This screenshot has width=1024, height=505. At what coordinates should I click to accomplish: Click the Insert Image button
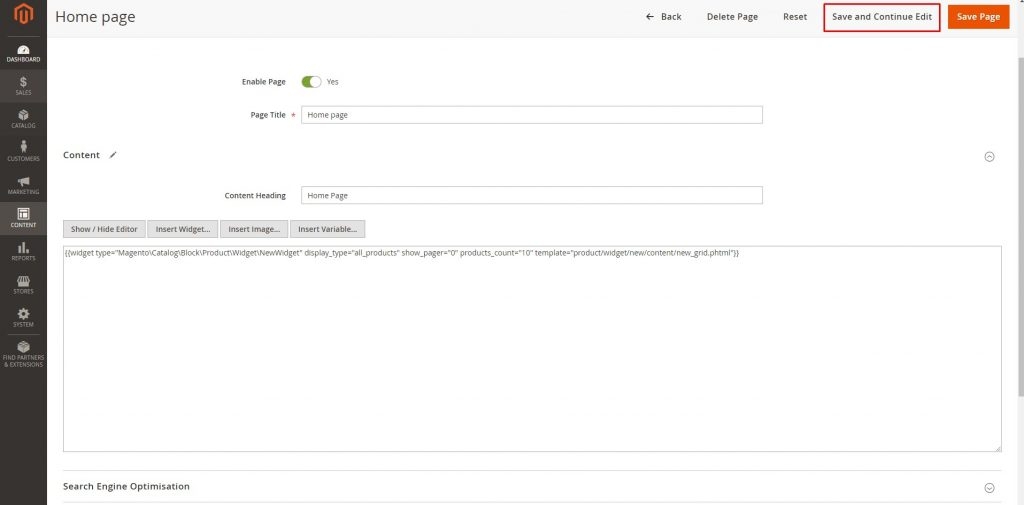tap(254, 229)
